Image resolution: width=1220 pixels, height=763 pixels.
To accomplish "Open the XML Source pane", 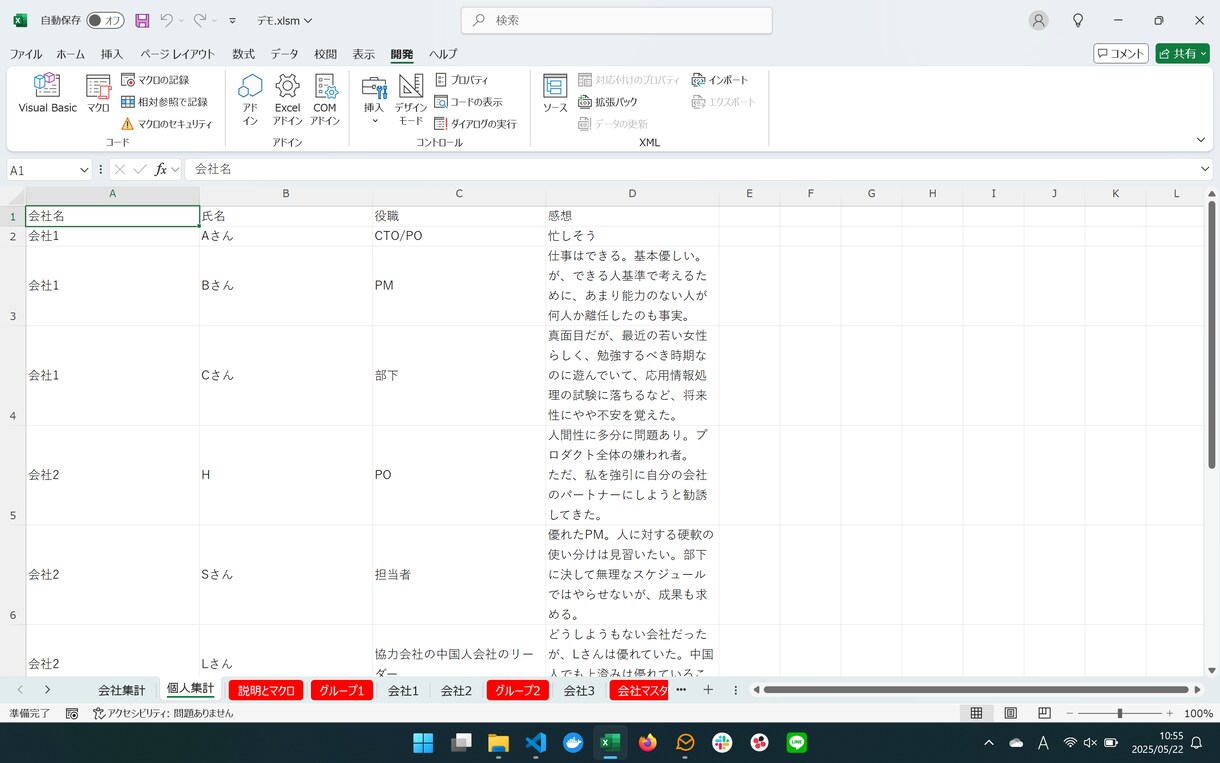I will (555, 93).
